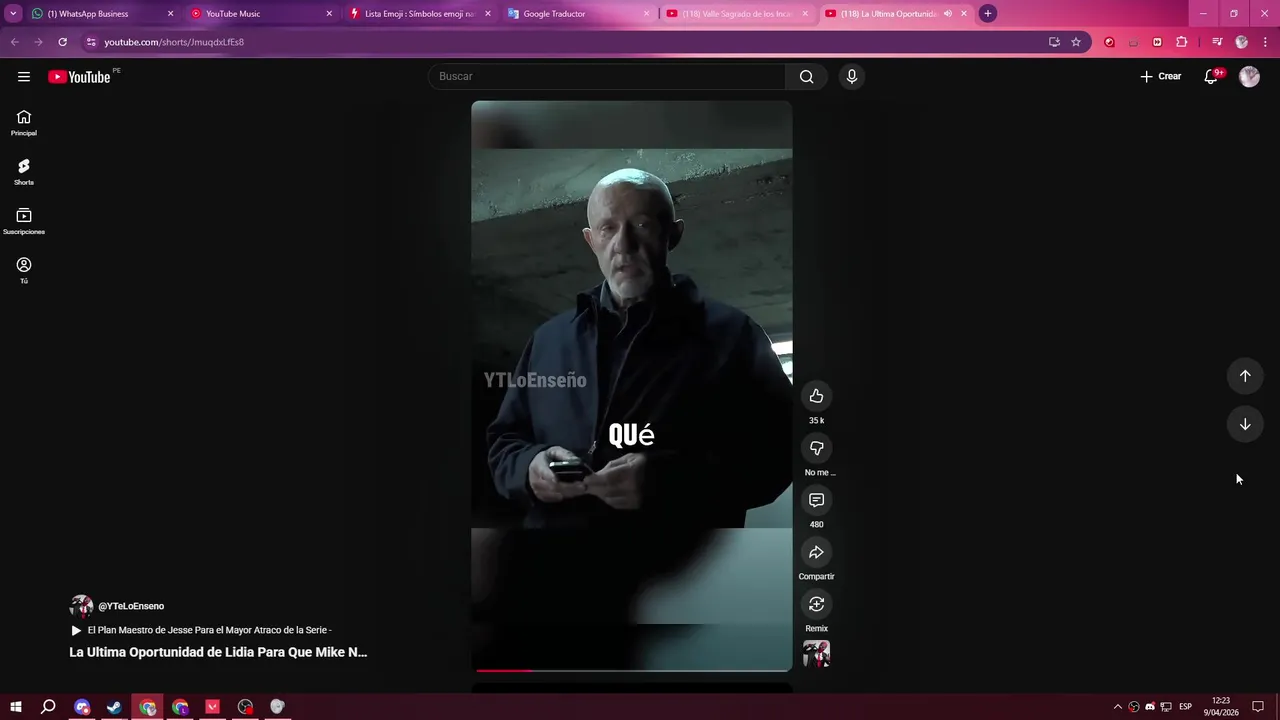Screen dimensions: 1280x720
Task: Go to the previous Short arrow
Action: (x=1245, y=376)
